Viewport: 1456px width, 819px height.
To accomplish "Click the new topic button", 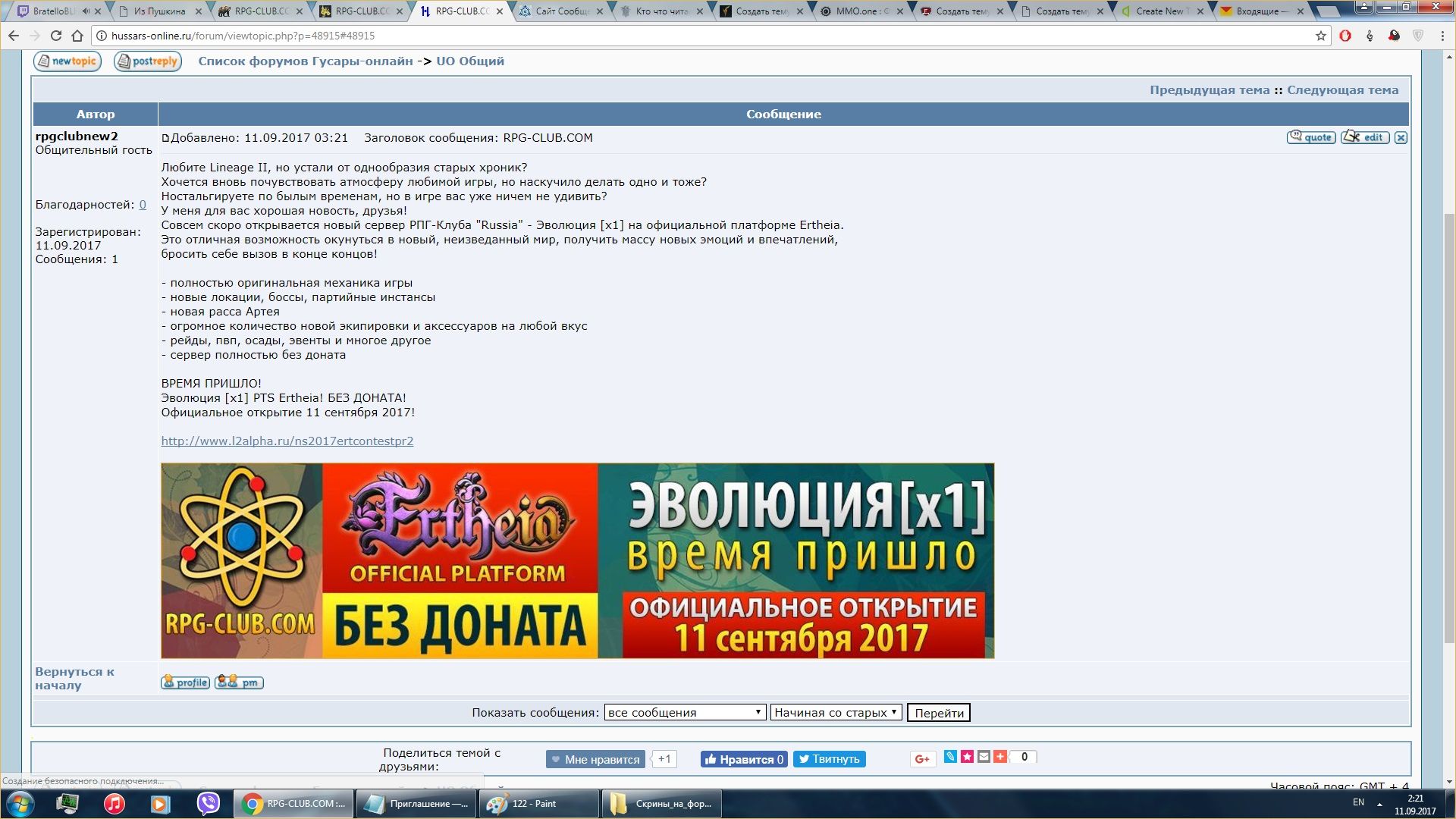I will click(67, 61).
